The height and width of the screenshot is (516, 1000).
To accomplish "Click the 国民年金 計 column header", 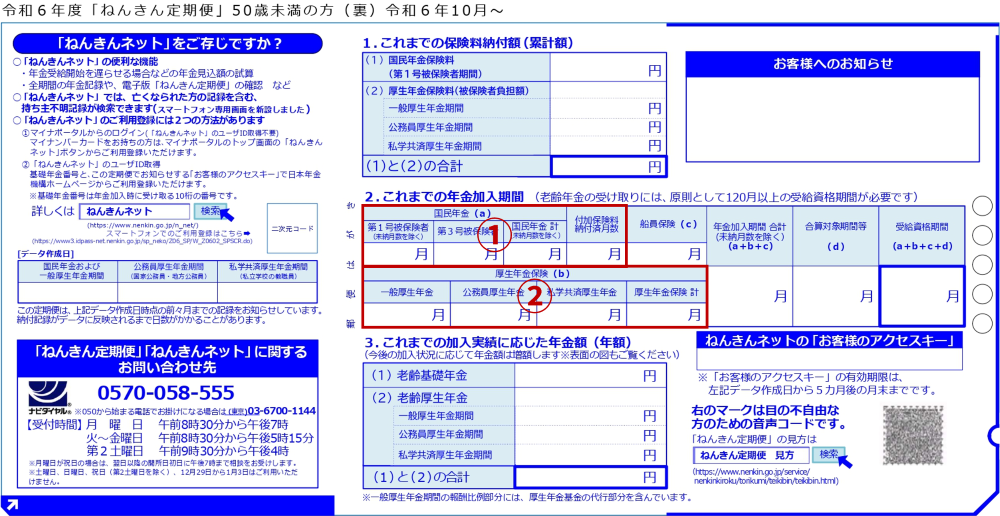I will [534, 231].
